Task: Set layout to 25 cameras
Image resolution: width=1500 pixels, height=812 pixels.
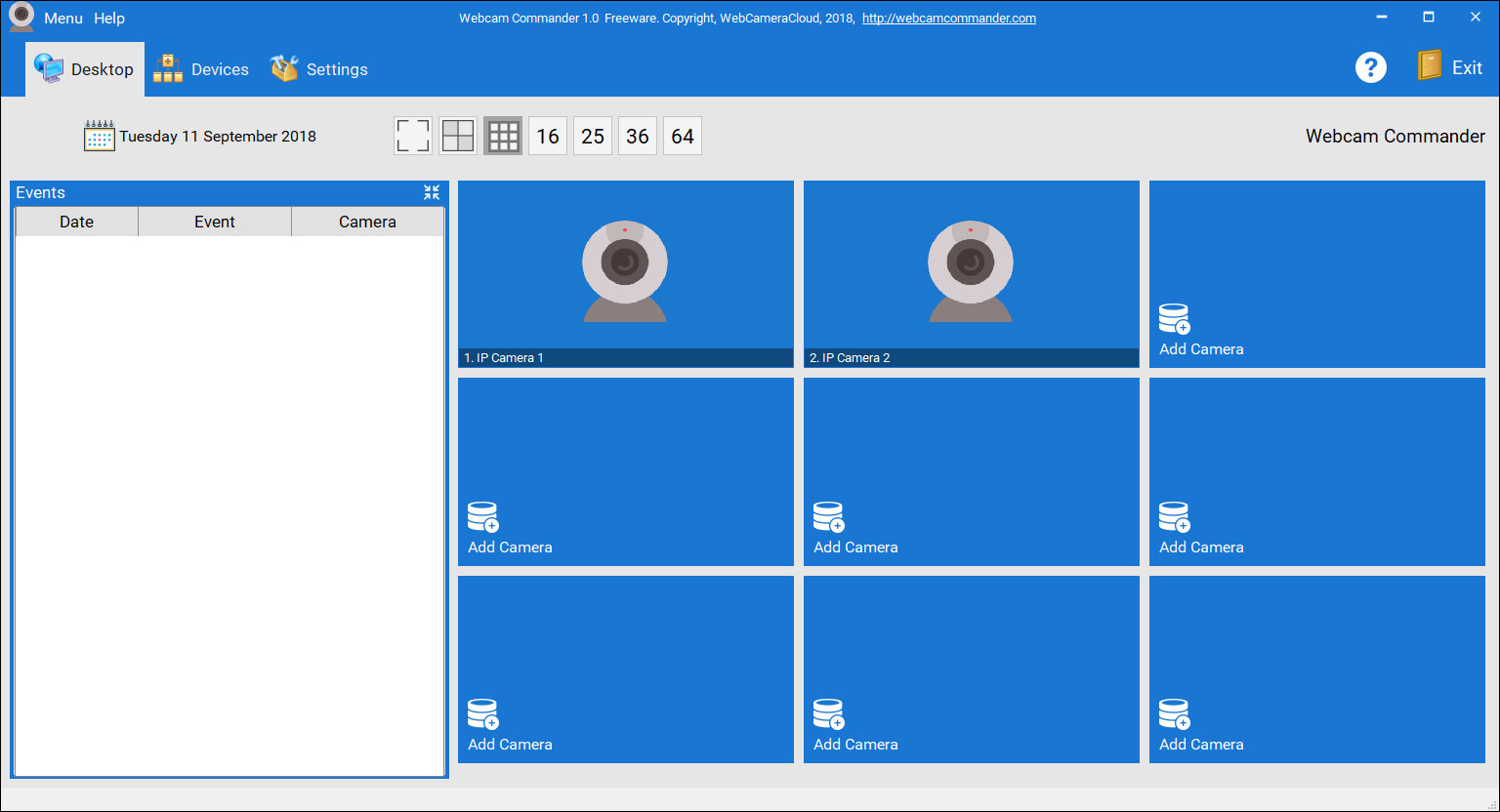Action: click(593, 136)
